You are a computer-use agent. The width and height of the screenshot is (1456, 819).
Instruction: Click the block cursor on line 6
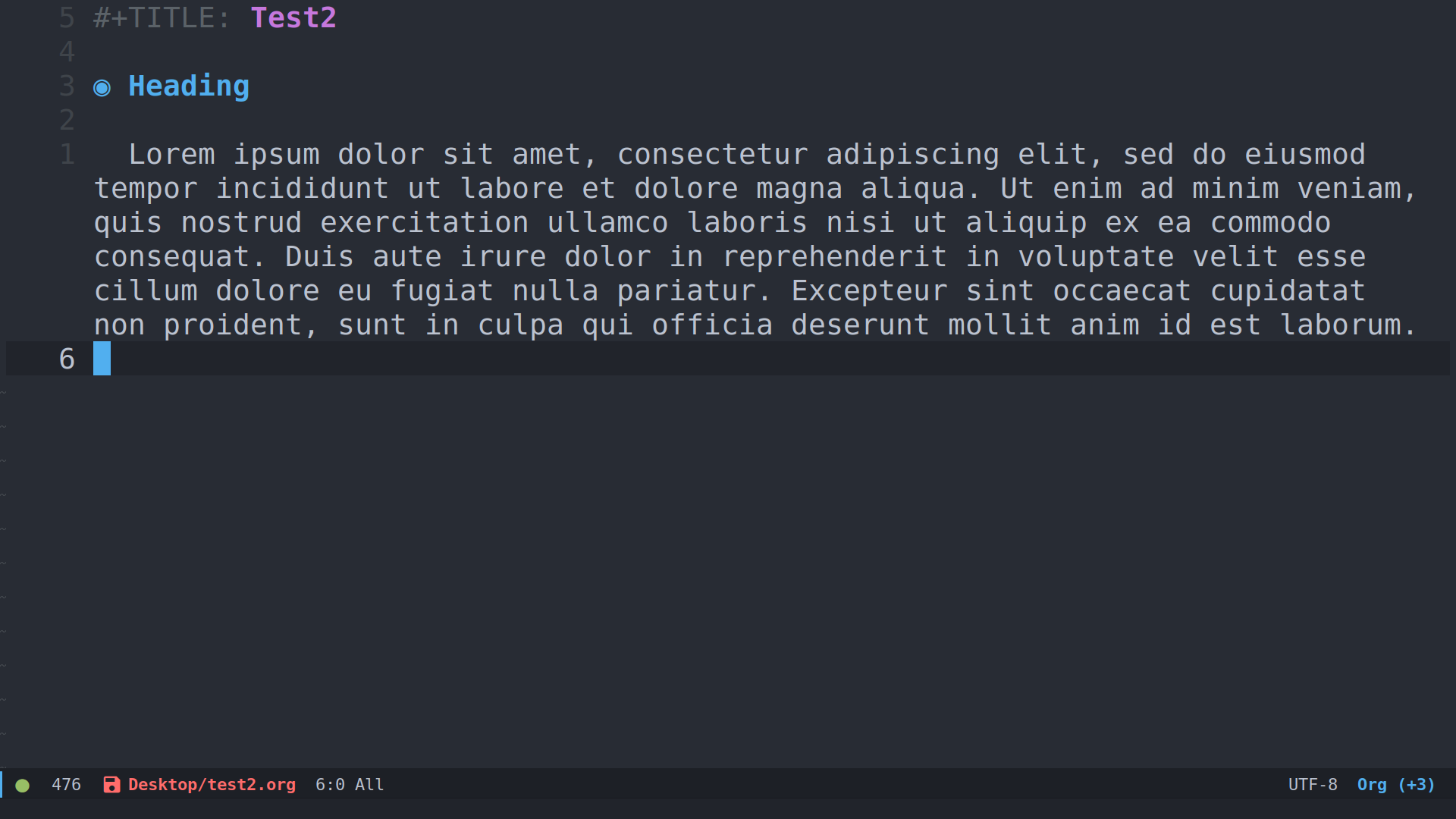tap(102, 359)
